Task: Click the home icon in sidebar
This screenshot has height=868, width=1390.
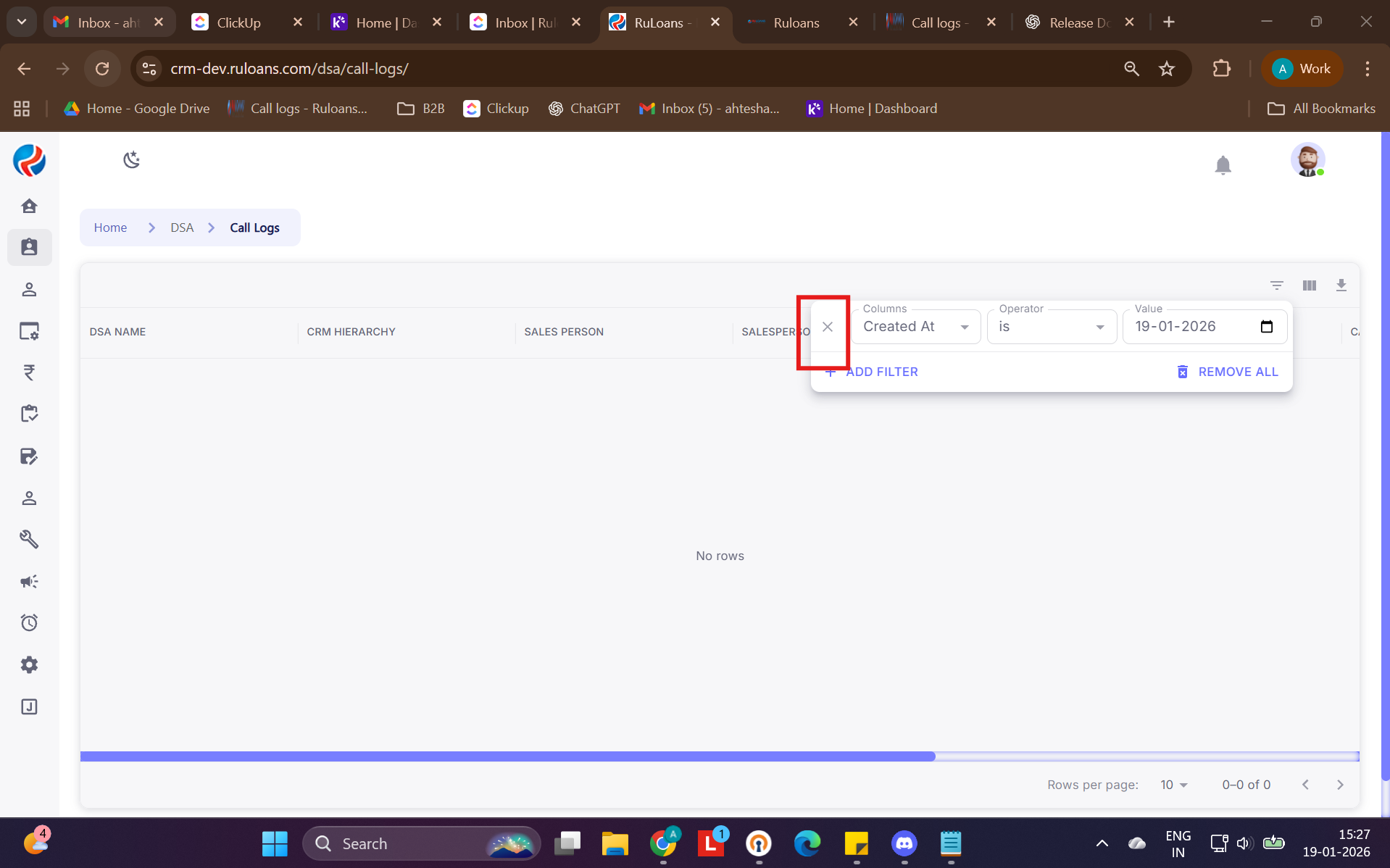Action: pos(29,206)
